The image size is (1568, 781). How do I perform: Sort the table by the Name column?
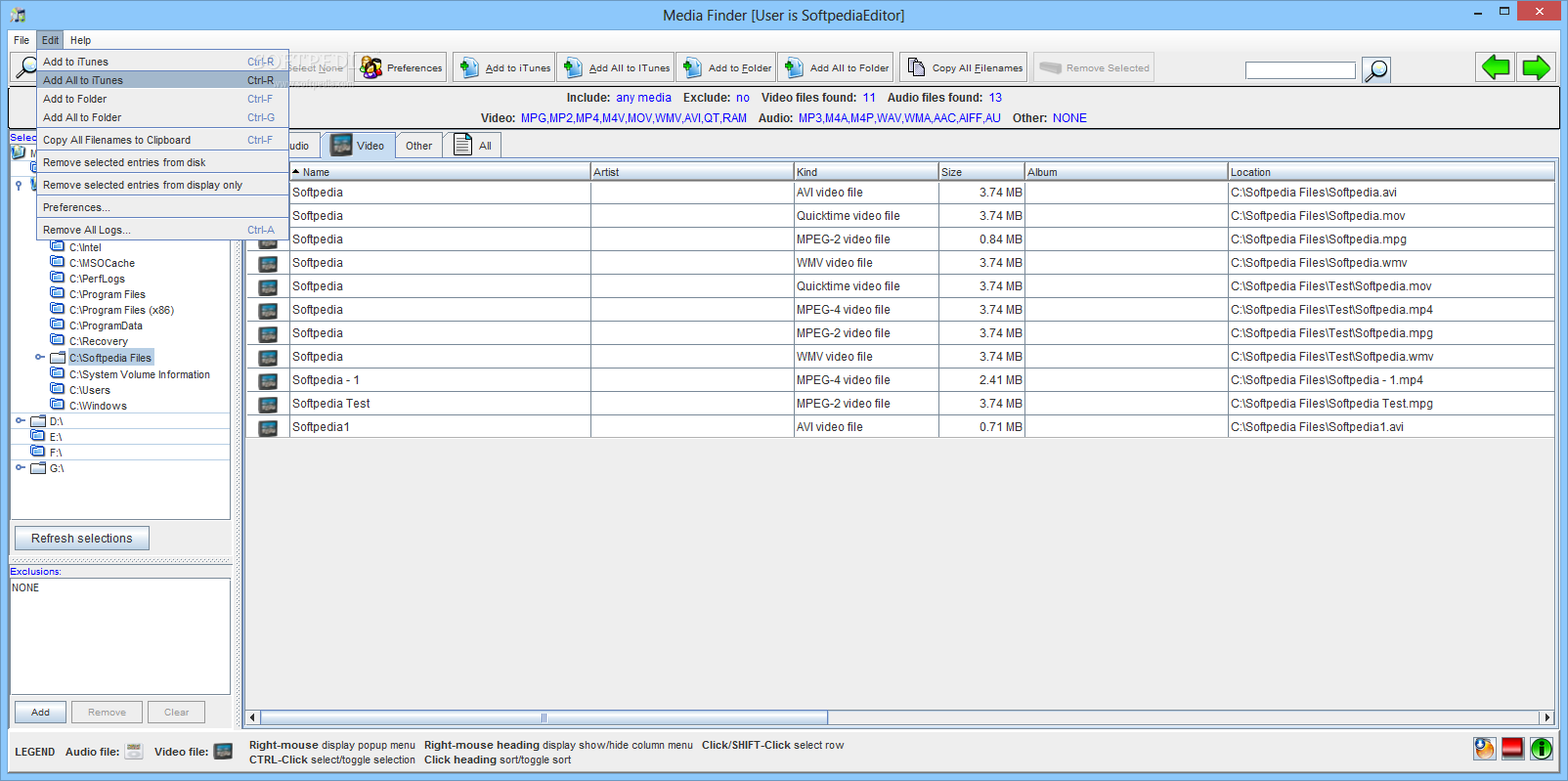[x=440, y=172]
